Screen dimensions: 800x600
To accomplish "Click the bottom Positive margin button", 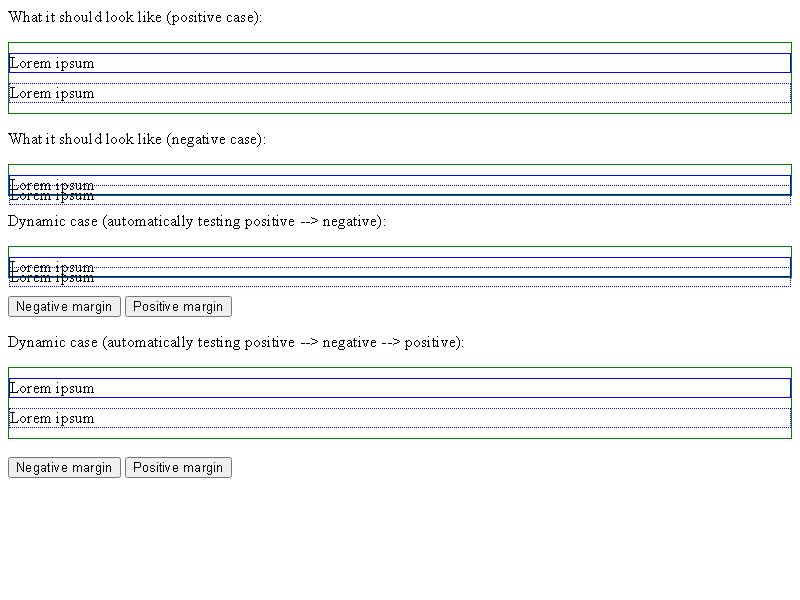I will click(x=178, y=467).
